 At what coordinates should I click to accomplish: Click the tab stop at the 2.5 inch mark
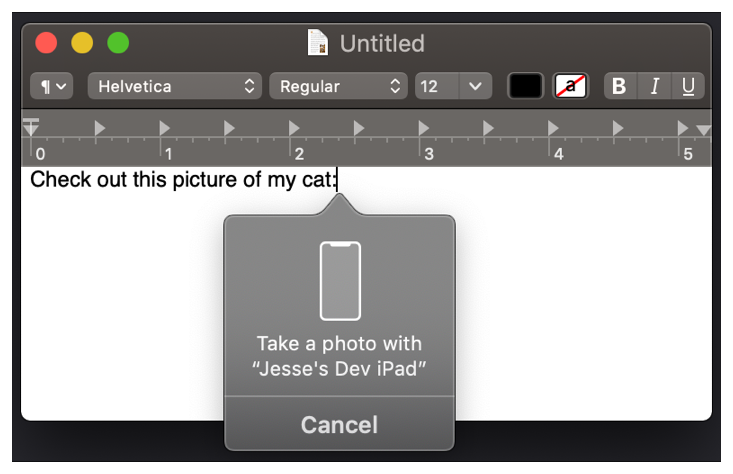pyautogui.click(x=359, y=128)
